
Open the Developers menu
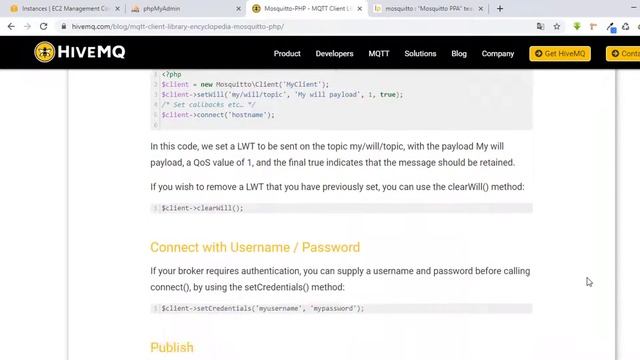click(334, 53)
